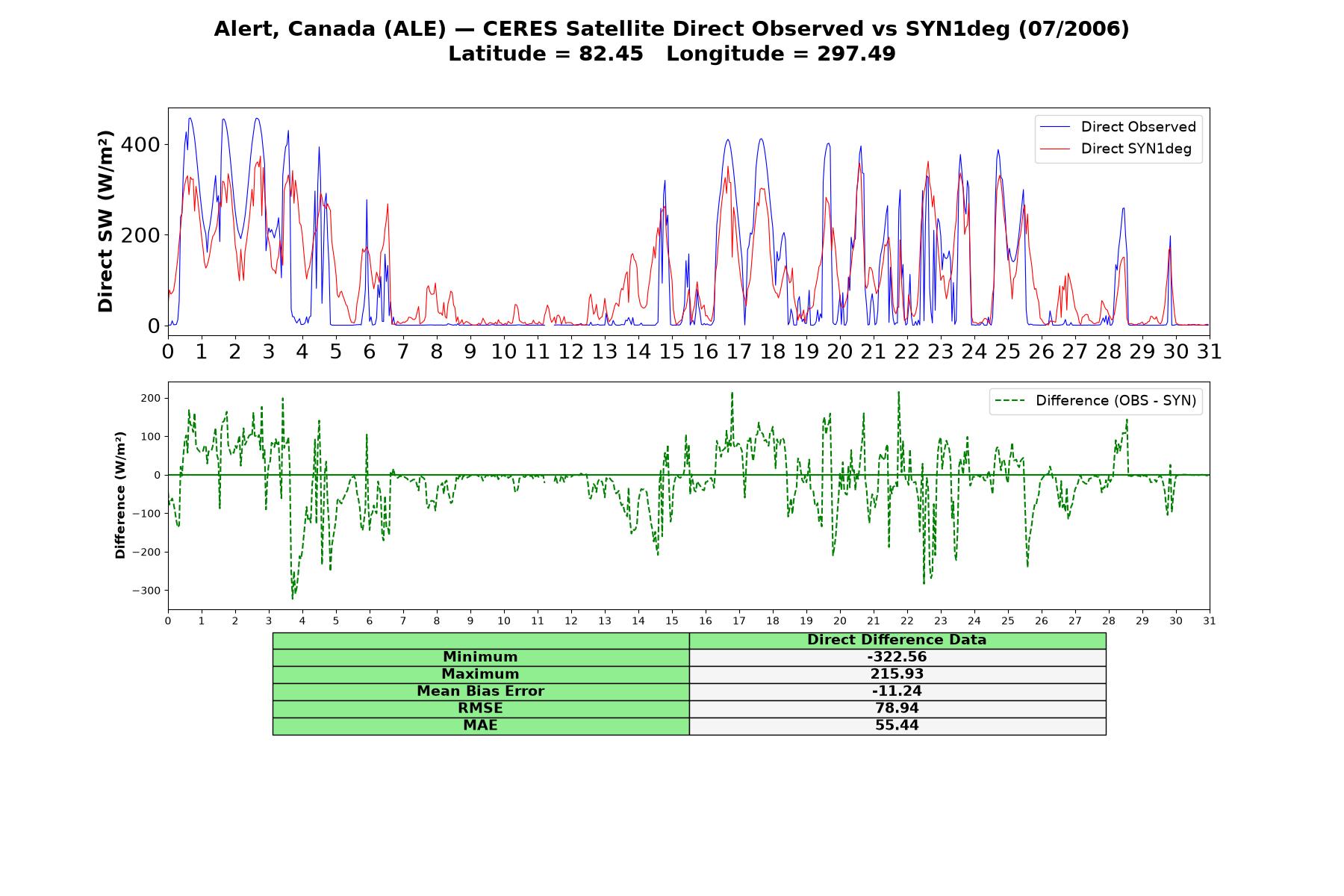1344x896 pixels.
Task: Click the Direct SW (W/m²) axis label
Action: 105,222
